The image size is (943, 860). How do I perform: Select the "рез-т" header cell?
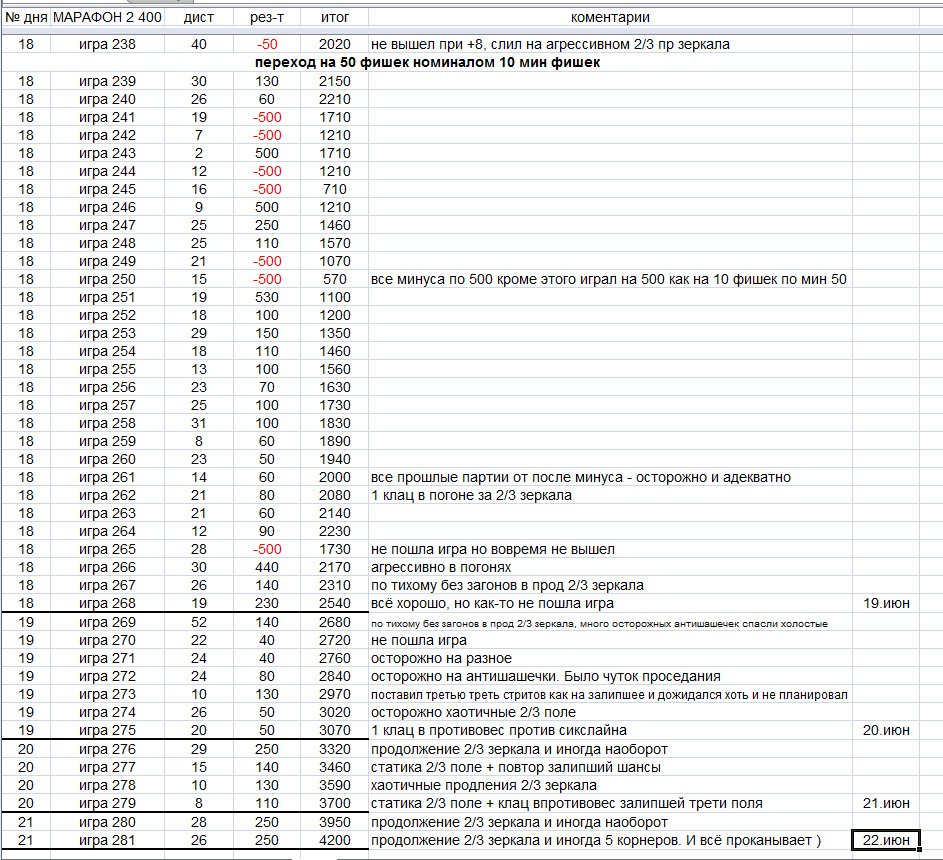tap(267, 18)
